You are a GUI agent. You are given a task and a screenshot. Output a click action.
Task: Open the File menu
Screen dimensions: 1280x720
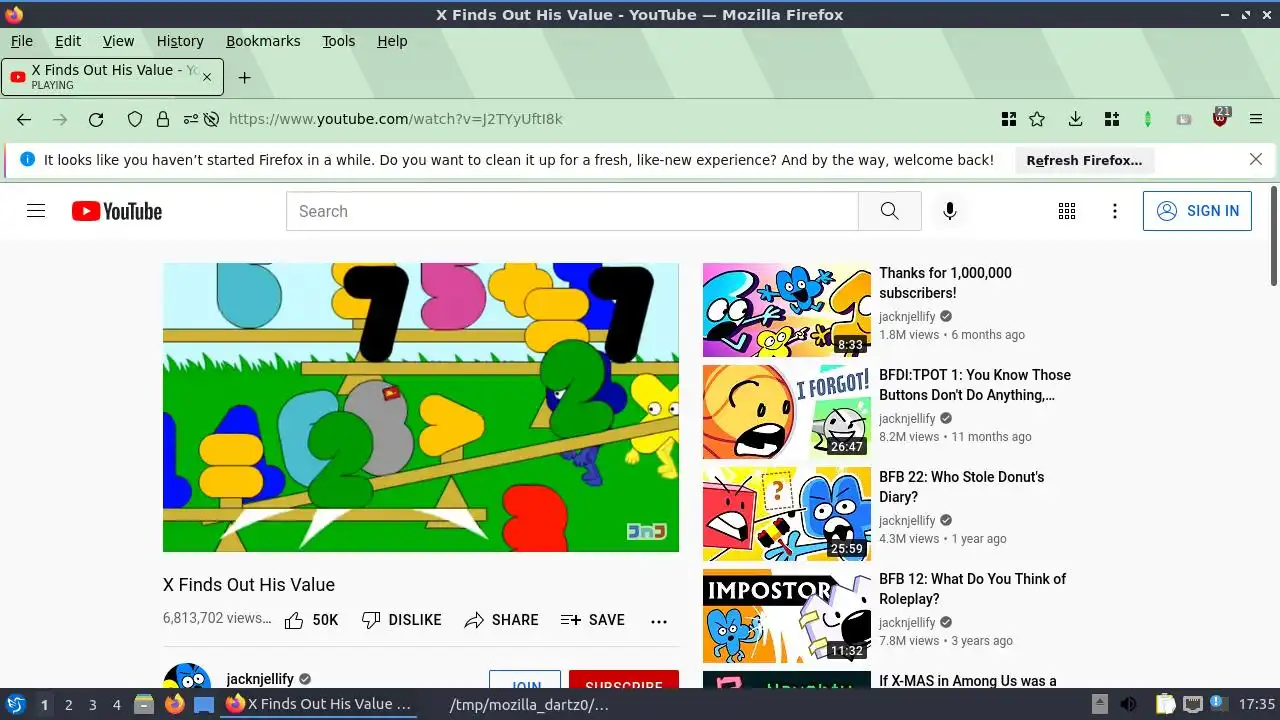point(21,41)
